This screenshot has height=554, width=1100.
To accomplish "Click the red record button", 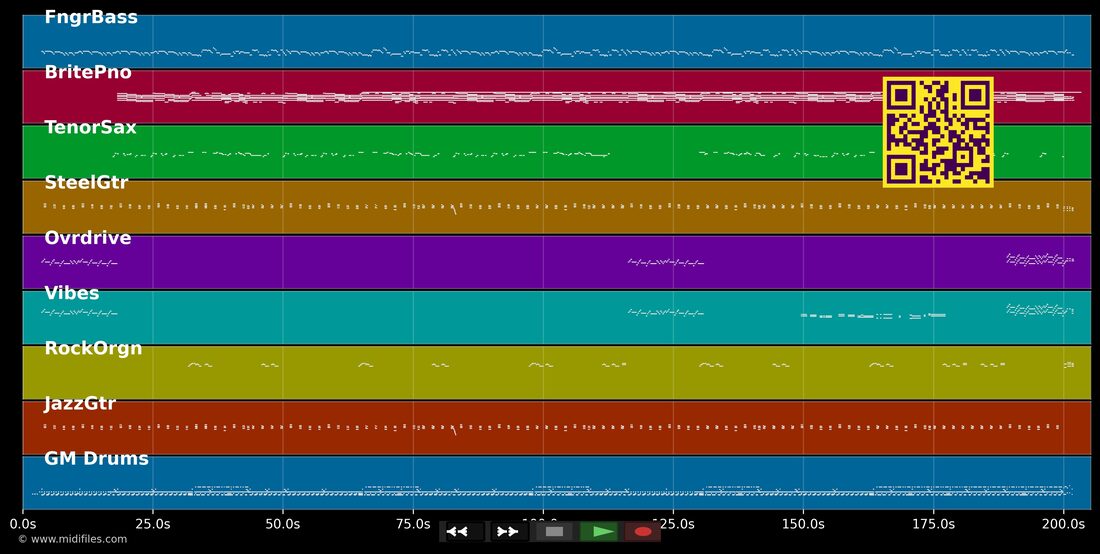I will [643, 532].
